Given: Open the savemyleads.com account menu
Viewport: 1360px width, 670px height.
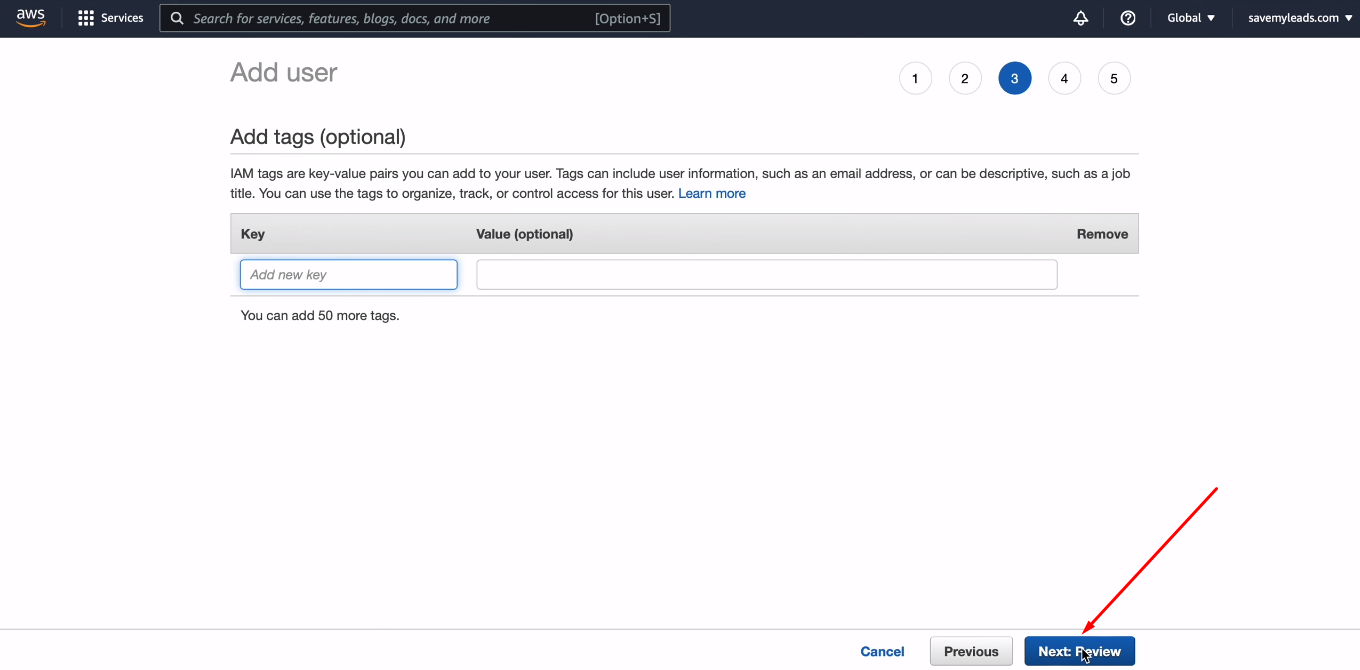Looking at the screenshot, I should 1299,18.
